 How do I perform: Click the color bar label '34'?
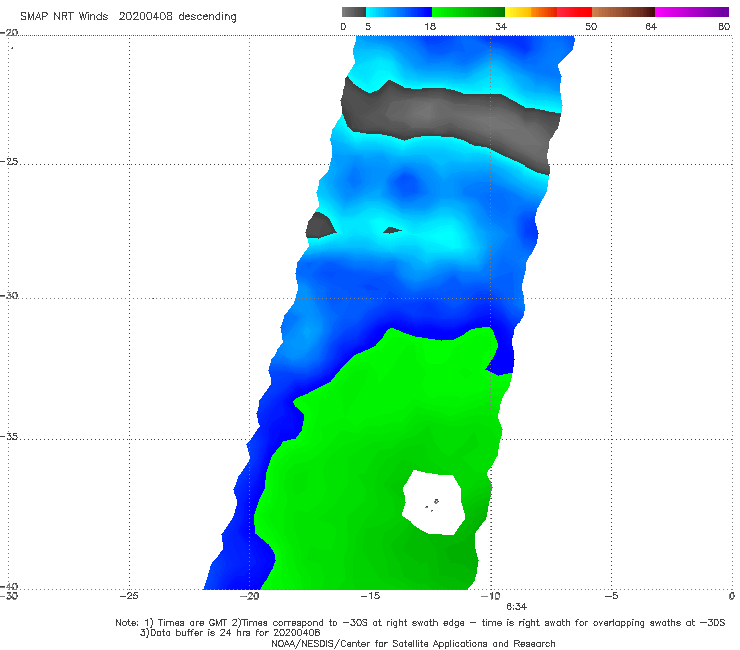click(501, 26)
